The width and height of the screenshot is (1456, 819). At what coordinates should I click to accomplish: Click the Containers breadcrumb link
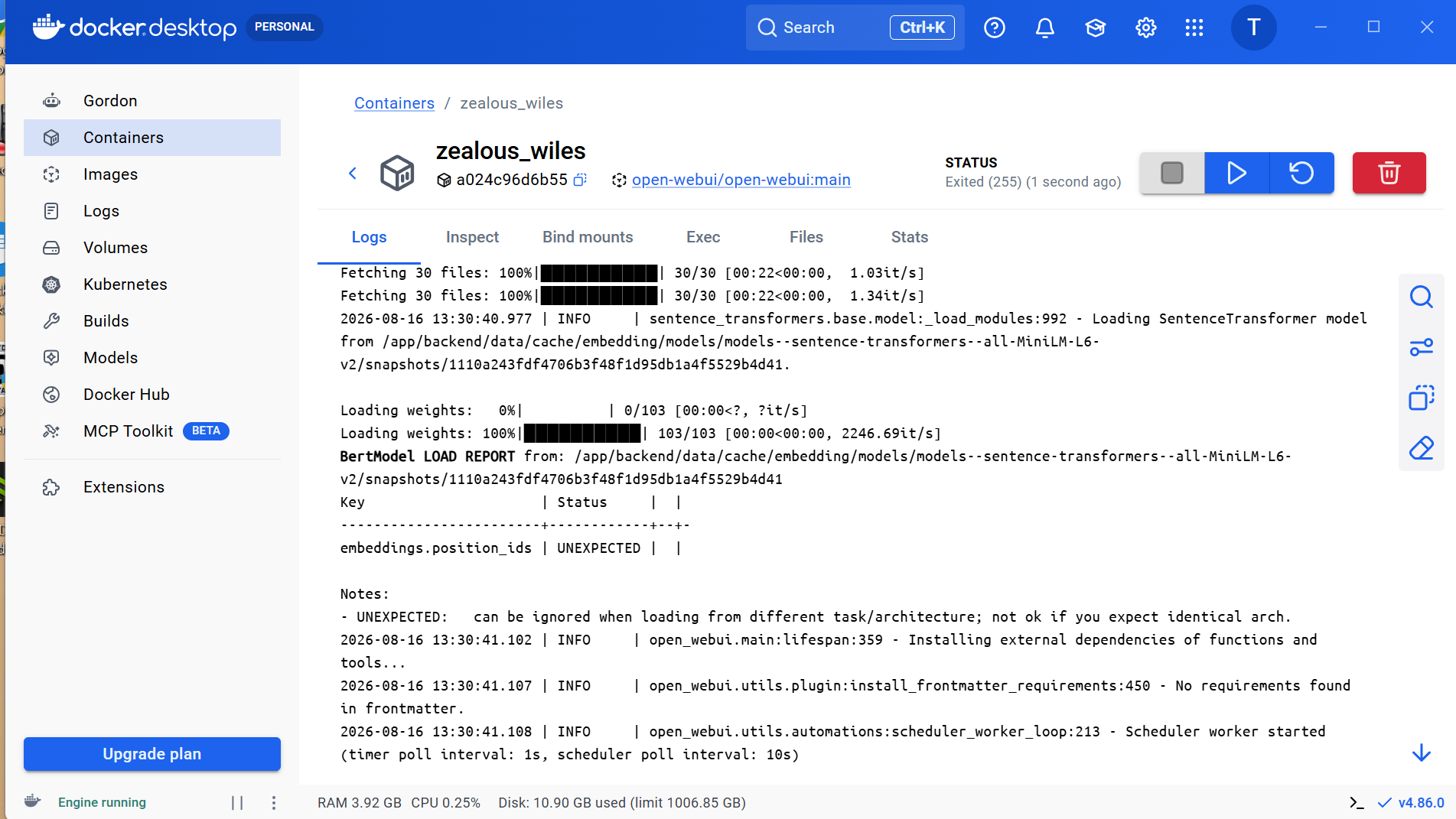click(x=394, y=103)
